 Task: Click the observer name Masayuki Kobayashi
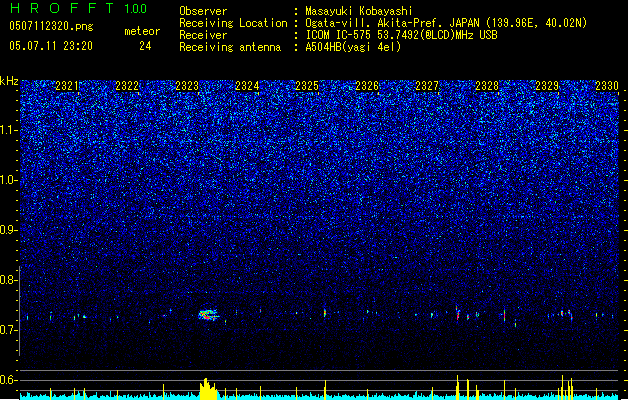(359, 11)
